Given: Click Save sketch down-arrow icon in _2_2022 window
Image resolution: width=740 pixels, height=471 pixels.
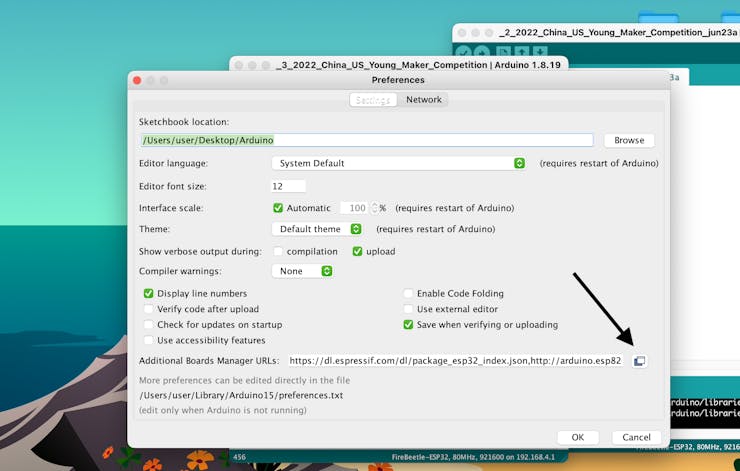Looking at the screenshot, I should click(x=539, y=52).
